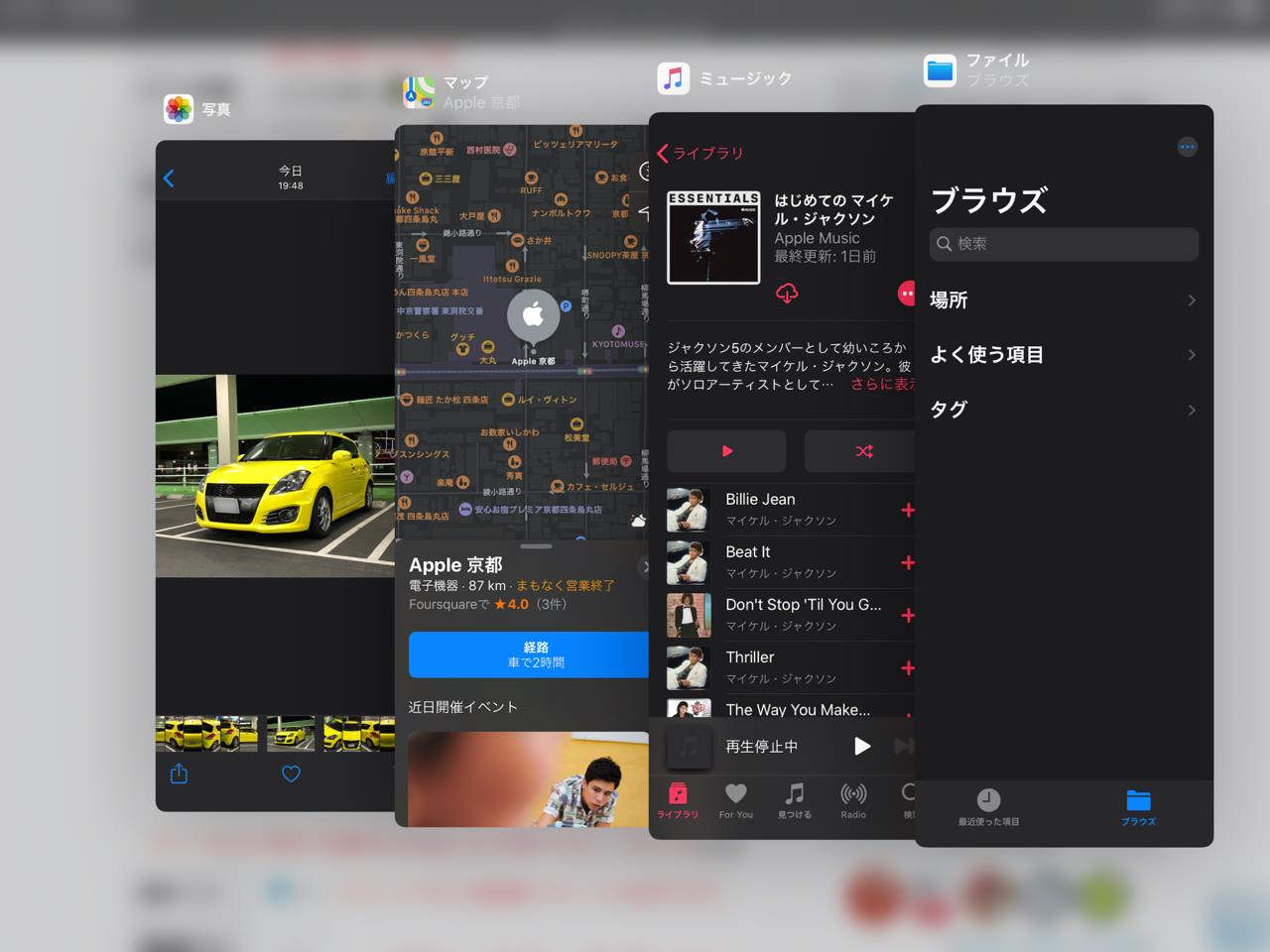Image resolution: width=1270 pixels, height=952 pixels.
Task: Tap the fast-forward button in mini player
Action: [904, 746]
